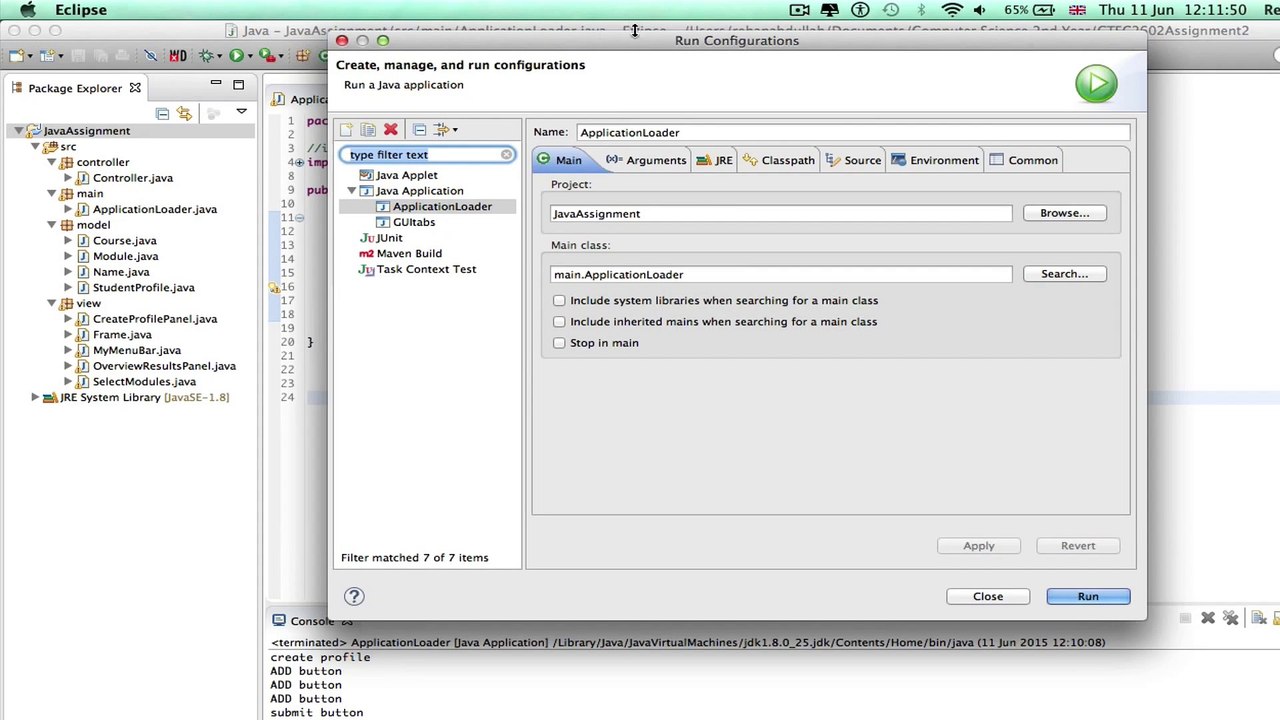Click the Close dialog button
This screenshot has width=1280, height=720.
tap(988, 596)
